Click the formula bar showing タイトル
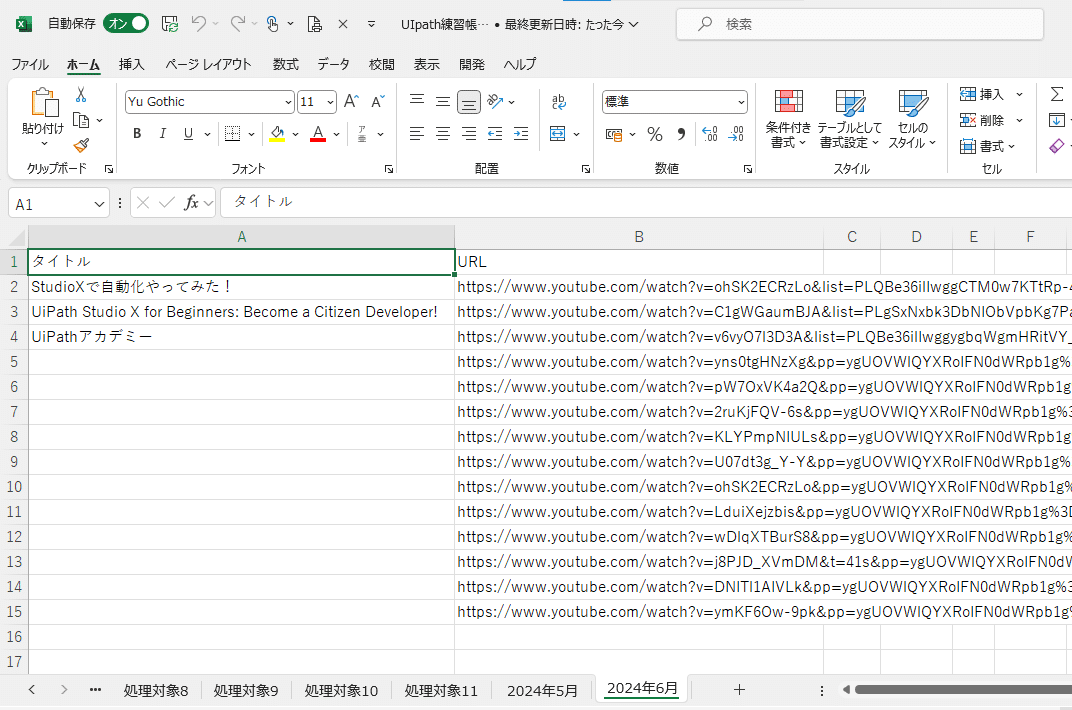Image resolution: width=1072 pixels, height=710 pixels. [645, 202]
